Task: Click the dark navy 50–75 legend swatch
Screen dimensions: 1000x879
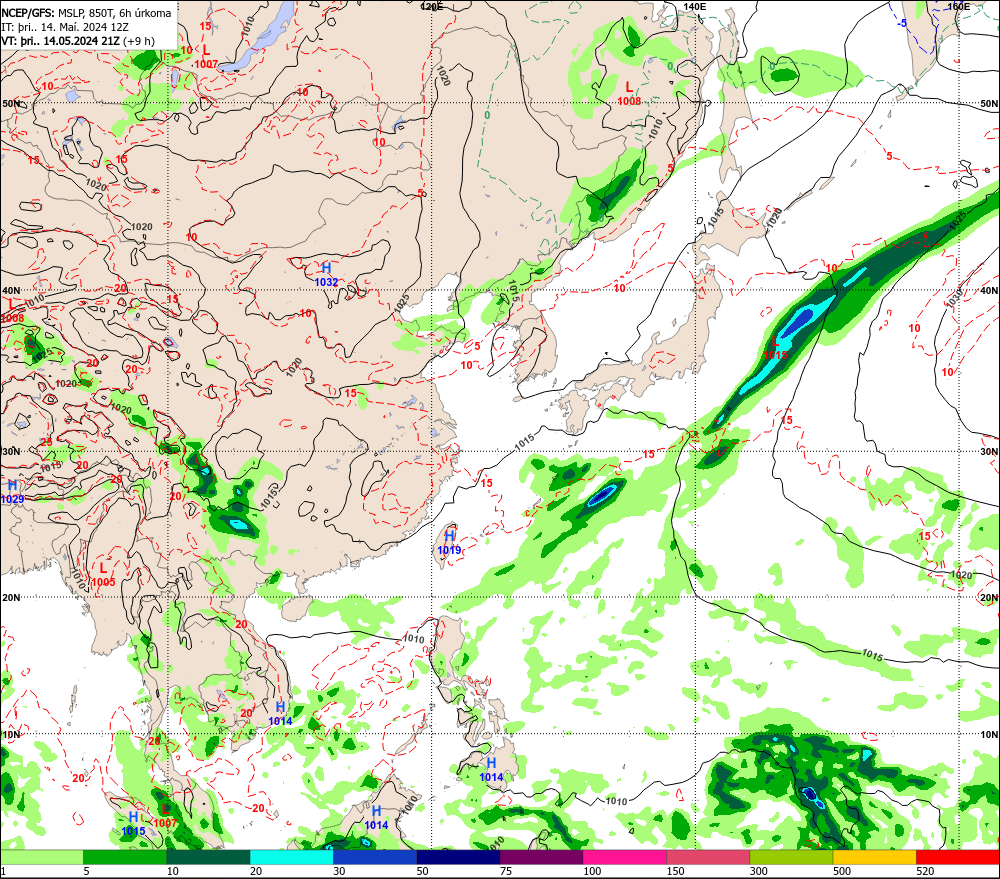Action: coord(458,857)
